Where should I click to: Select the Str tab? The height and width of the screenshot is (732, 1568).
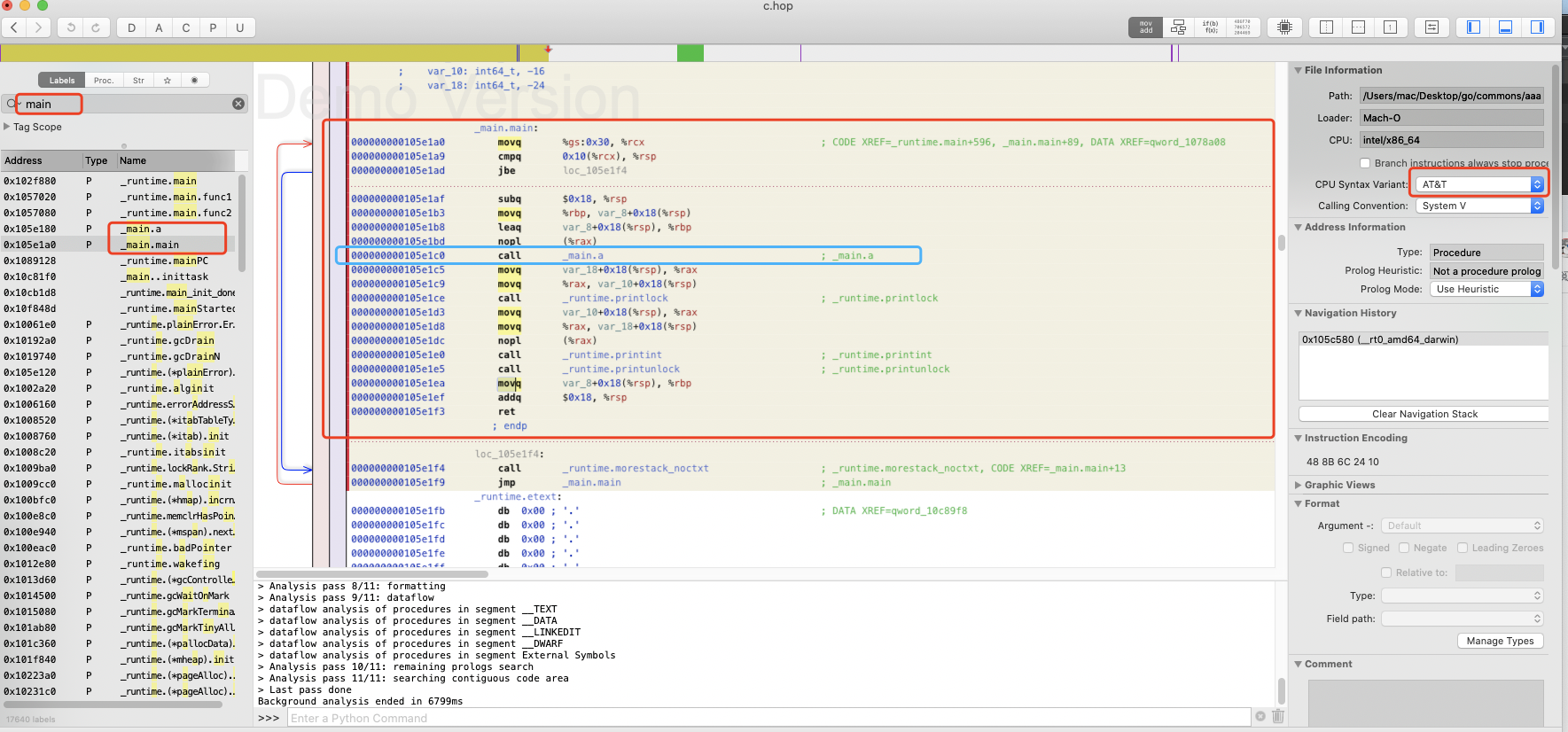pos(138,80)
